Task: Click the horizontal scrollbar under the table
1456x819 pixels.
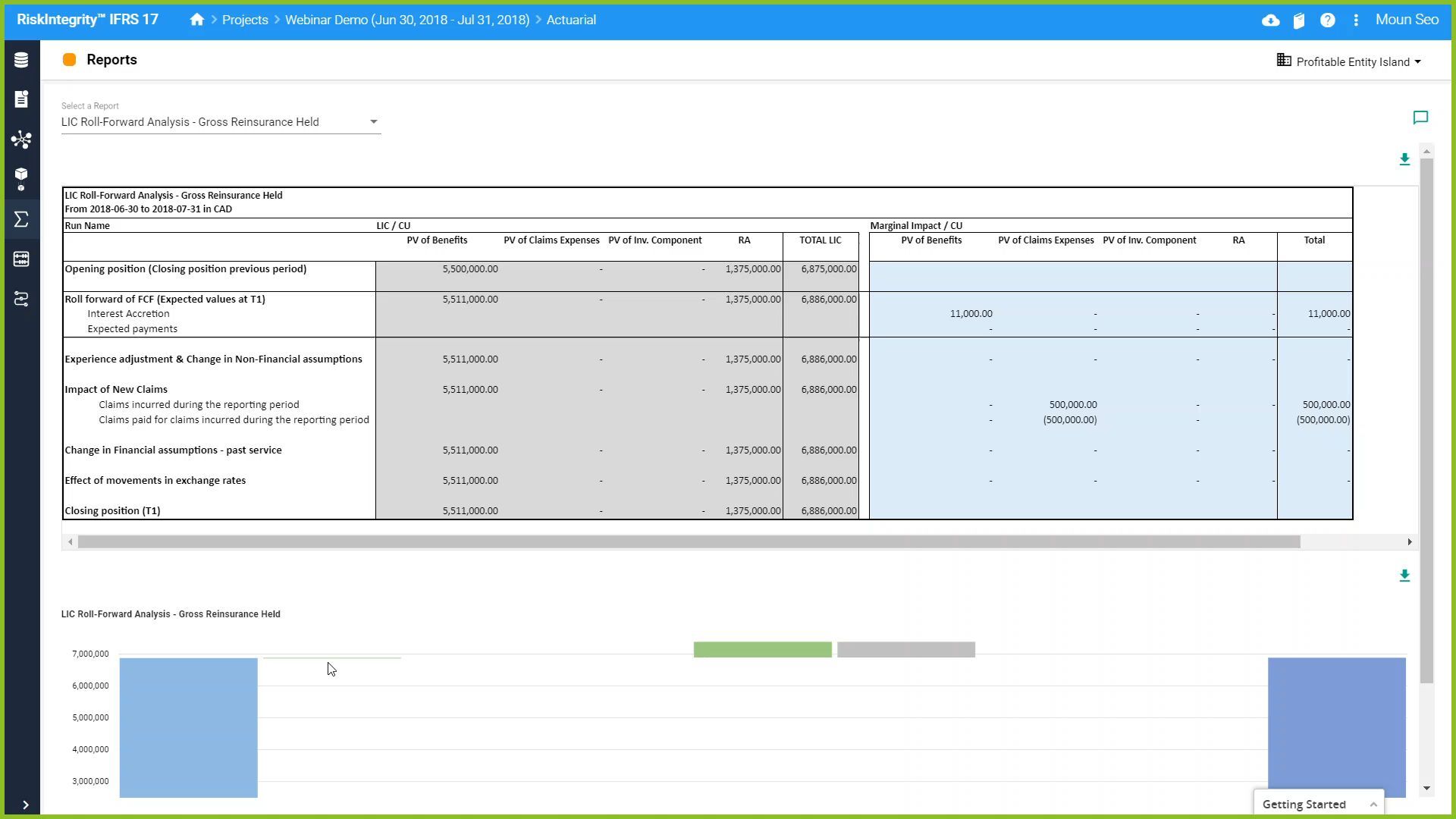Action: [689, 541]
